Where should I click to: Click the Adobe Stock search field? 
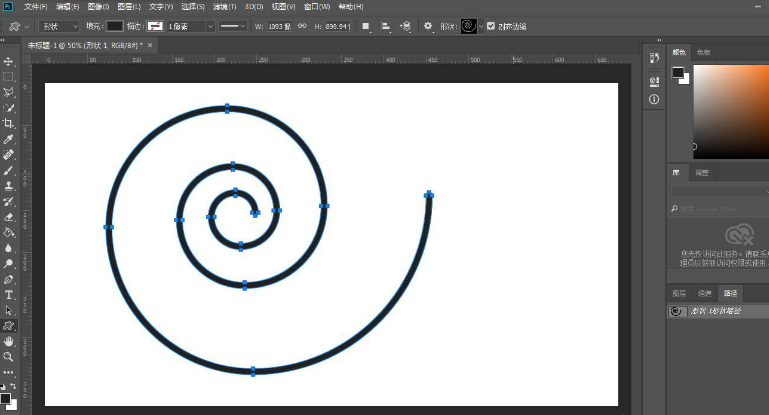pyautogui.click(x=720, y=209)
